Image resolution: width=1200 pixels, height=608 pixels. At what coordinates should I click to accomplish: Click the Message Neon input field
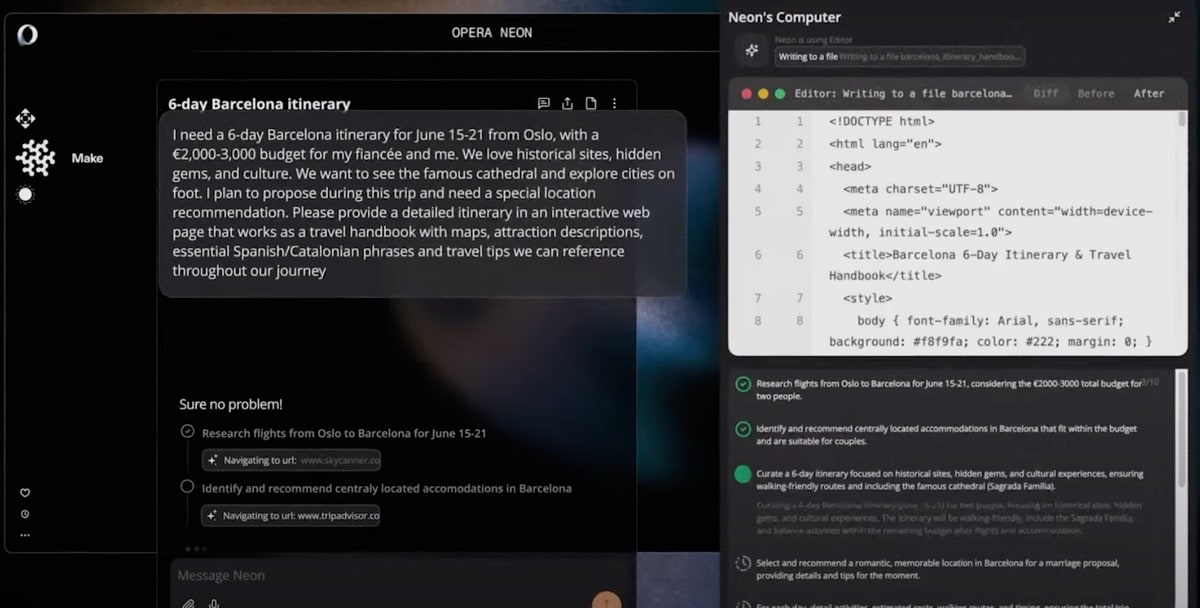pyautogui.click(x=380, y=576)
